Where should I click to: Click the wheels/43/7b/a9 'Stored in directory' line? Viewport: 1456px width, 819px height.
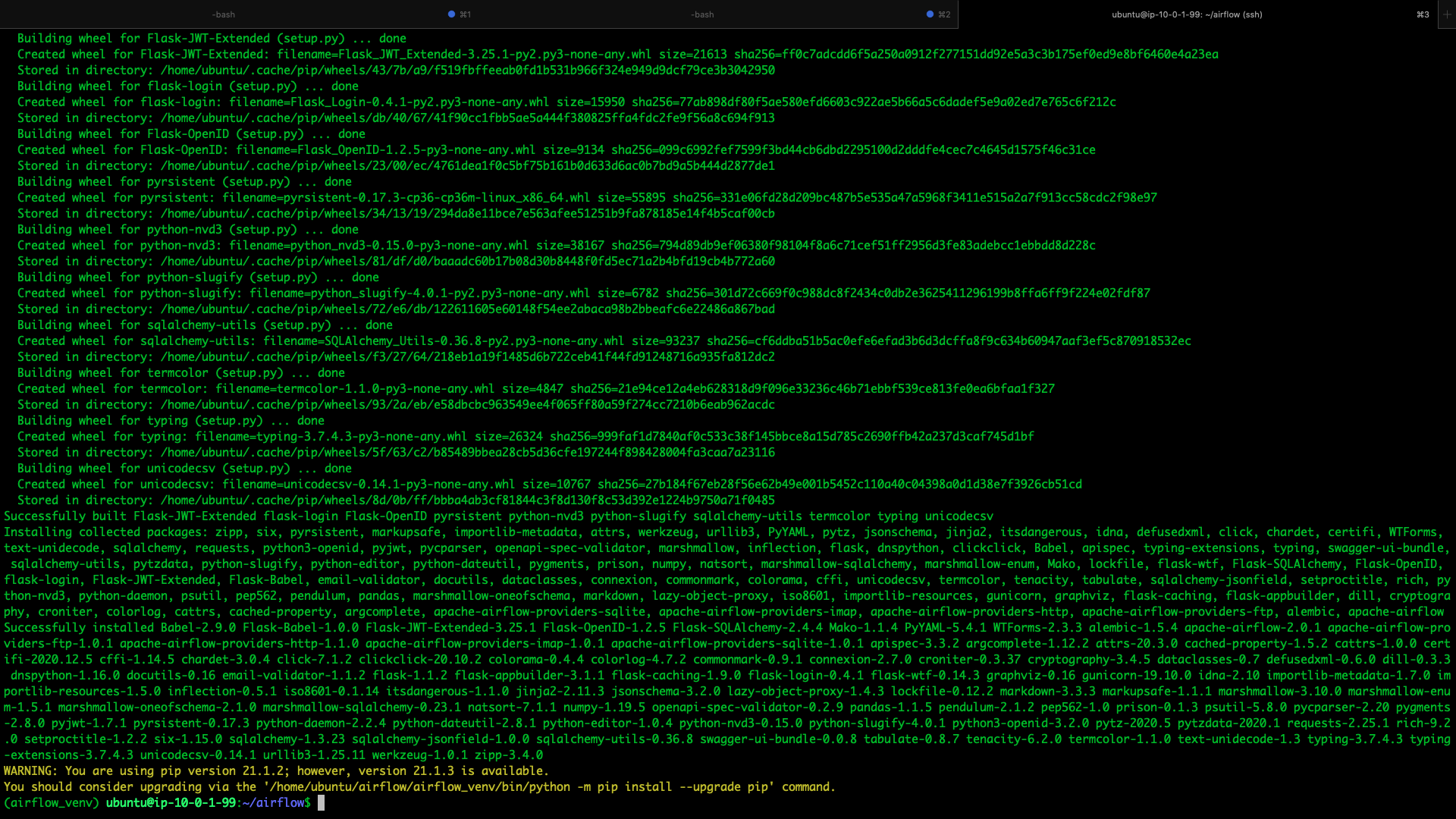[x=396, y=70]
